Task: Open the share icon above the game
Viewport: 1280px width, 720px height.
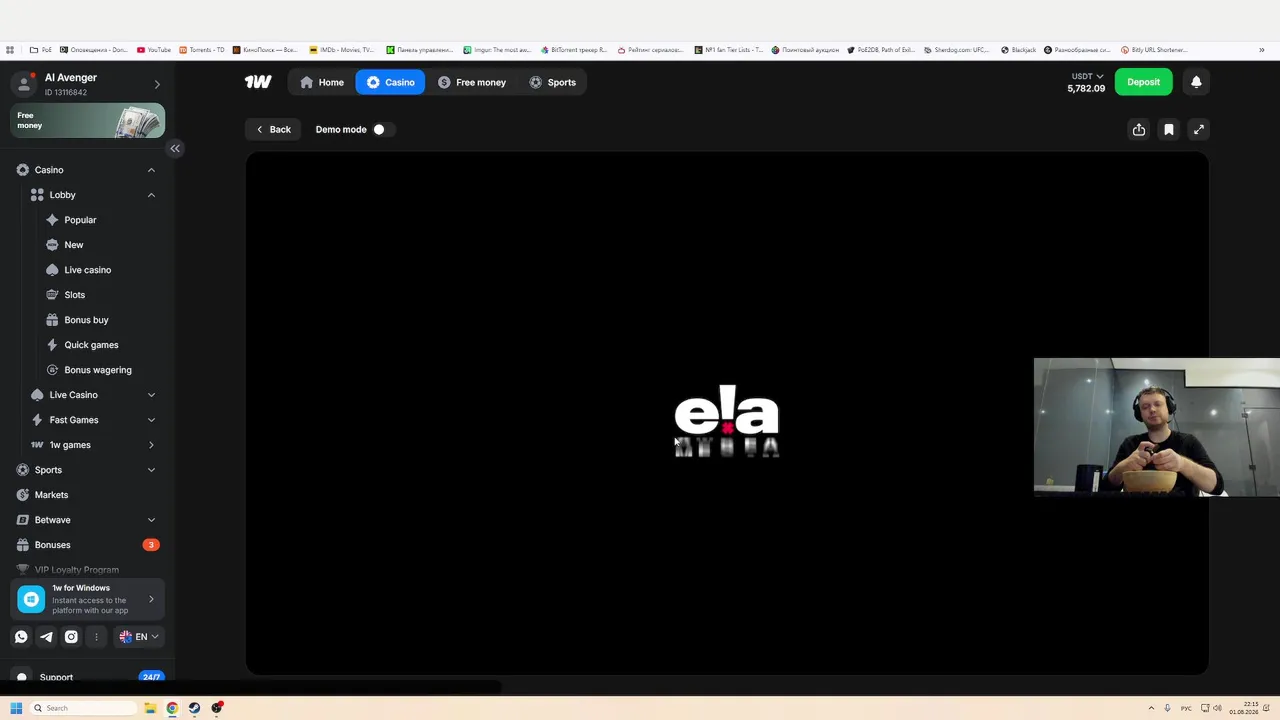Action: click(x=1139, y=129)
